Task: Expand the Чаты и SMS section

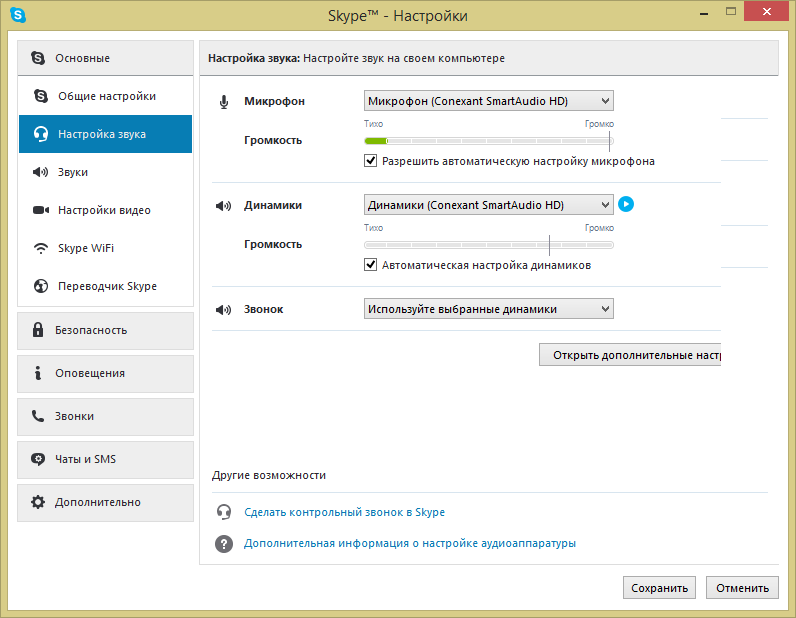Action: (x=106, y=459)
